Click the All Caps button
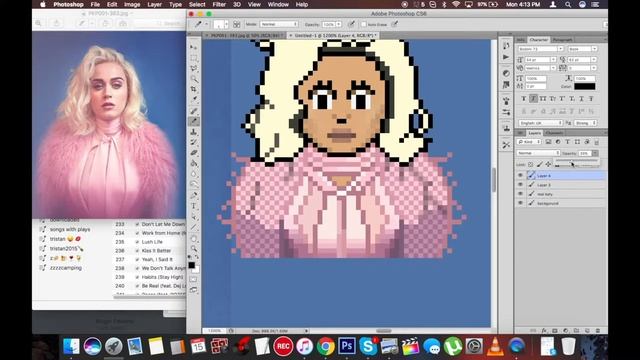Screen dimensions: 640x360 click(543, 99)
